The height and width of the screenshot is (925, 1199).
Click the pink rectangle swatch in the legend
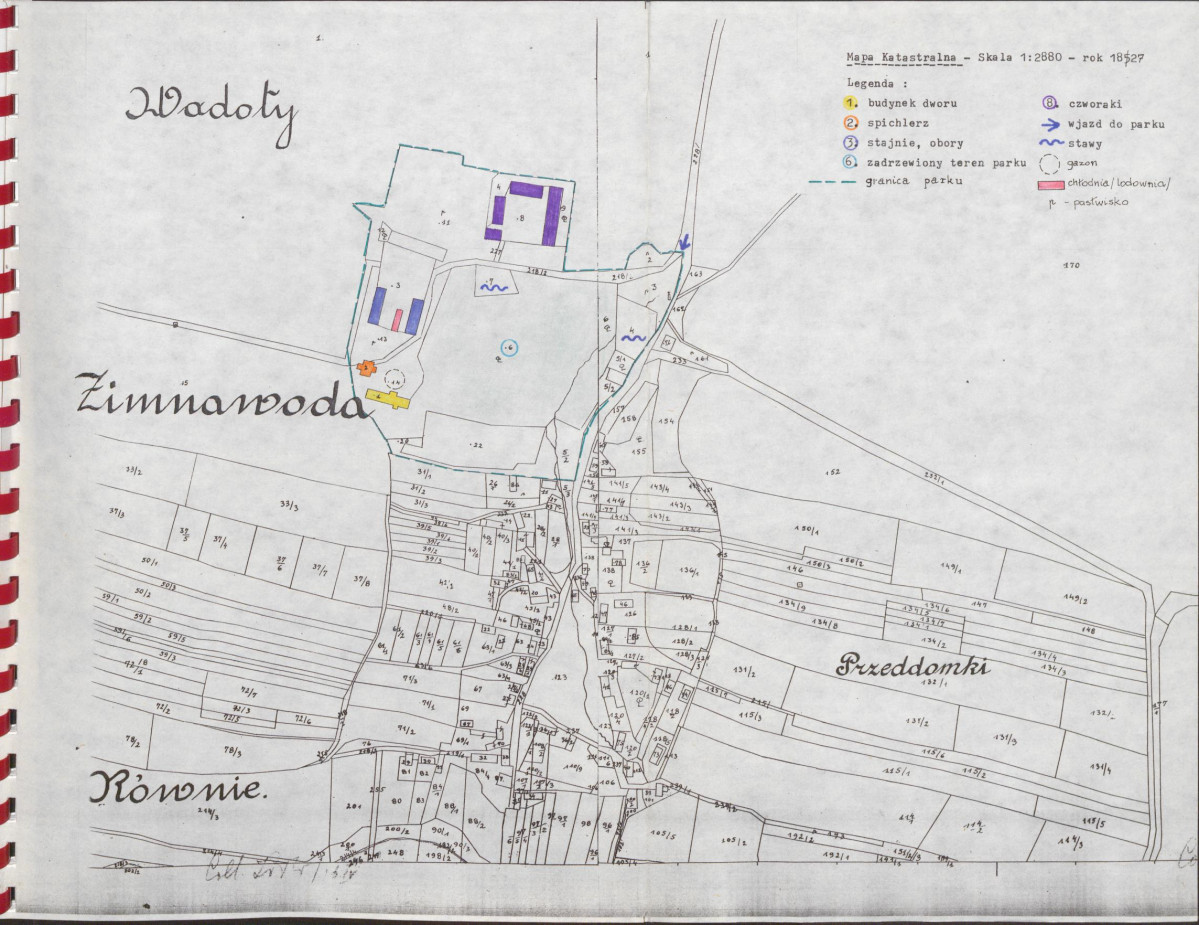coord(1052,185)
